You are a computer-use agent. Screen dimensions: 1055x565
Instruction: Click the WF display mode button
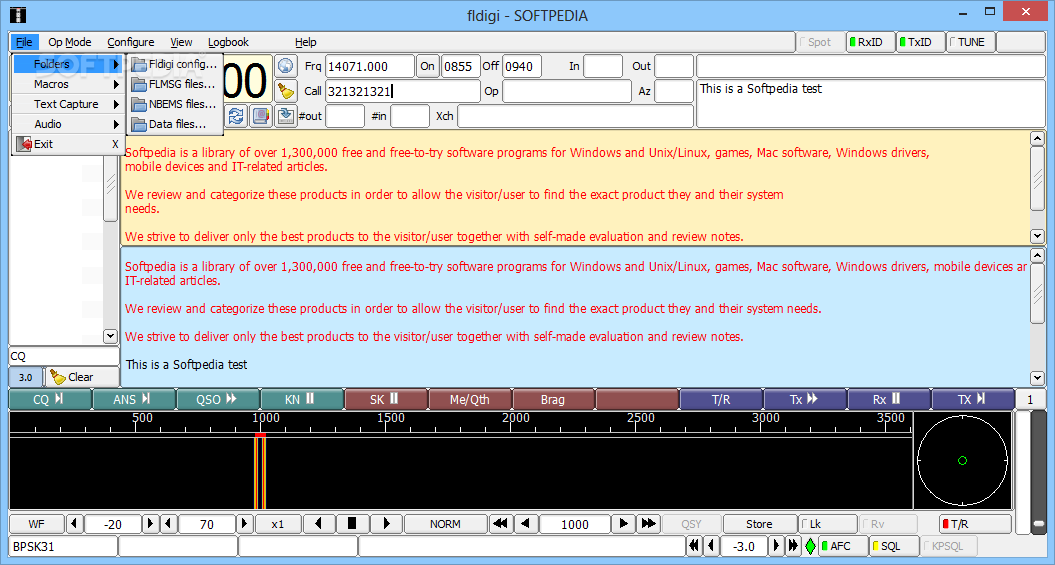tap(36, 523)
